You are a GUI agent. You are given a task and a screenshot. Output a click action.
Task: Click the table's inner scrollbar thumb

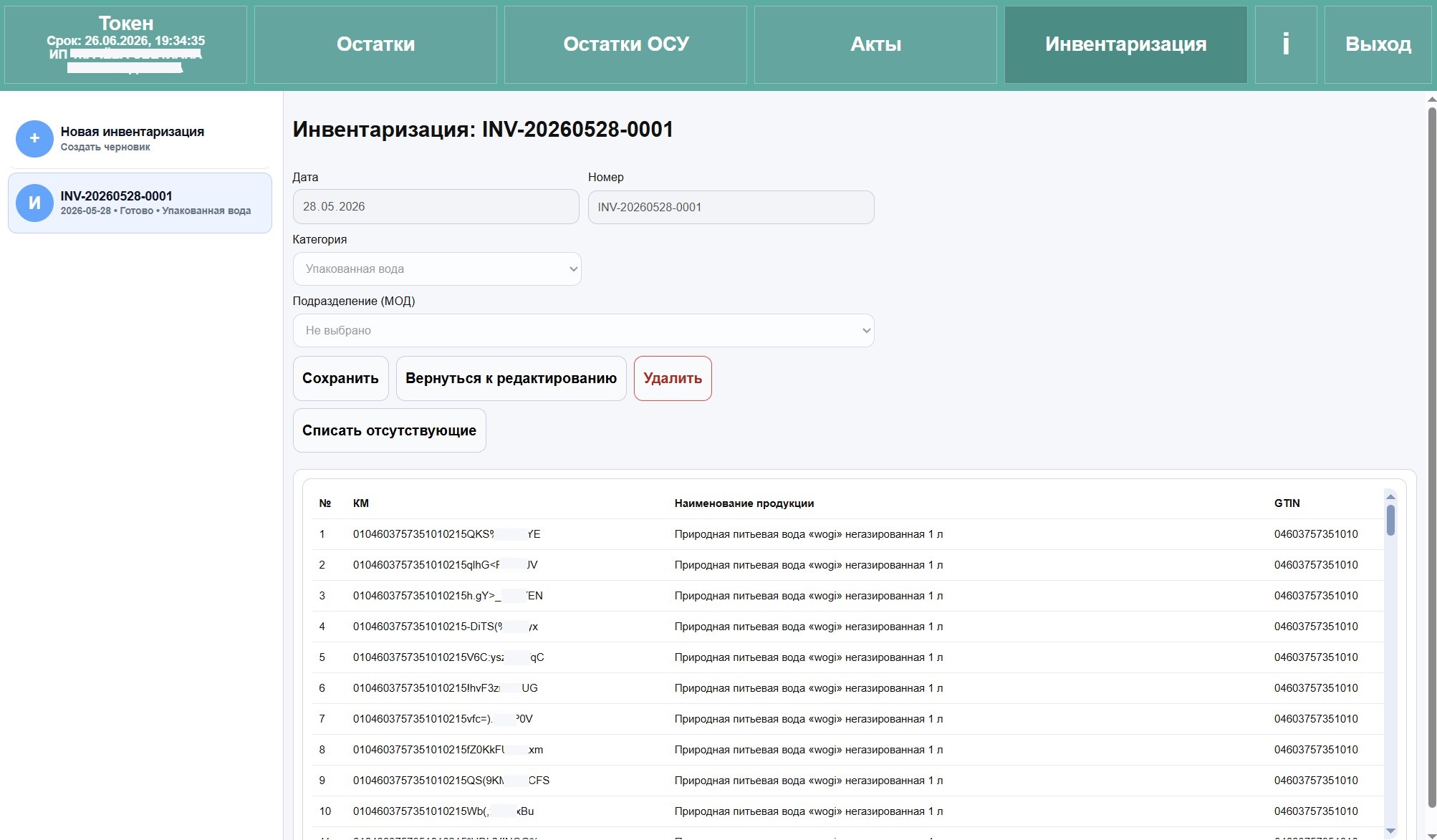click(x=1390, y=520)
